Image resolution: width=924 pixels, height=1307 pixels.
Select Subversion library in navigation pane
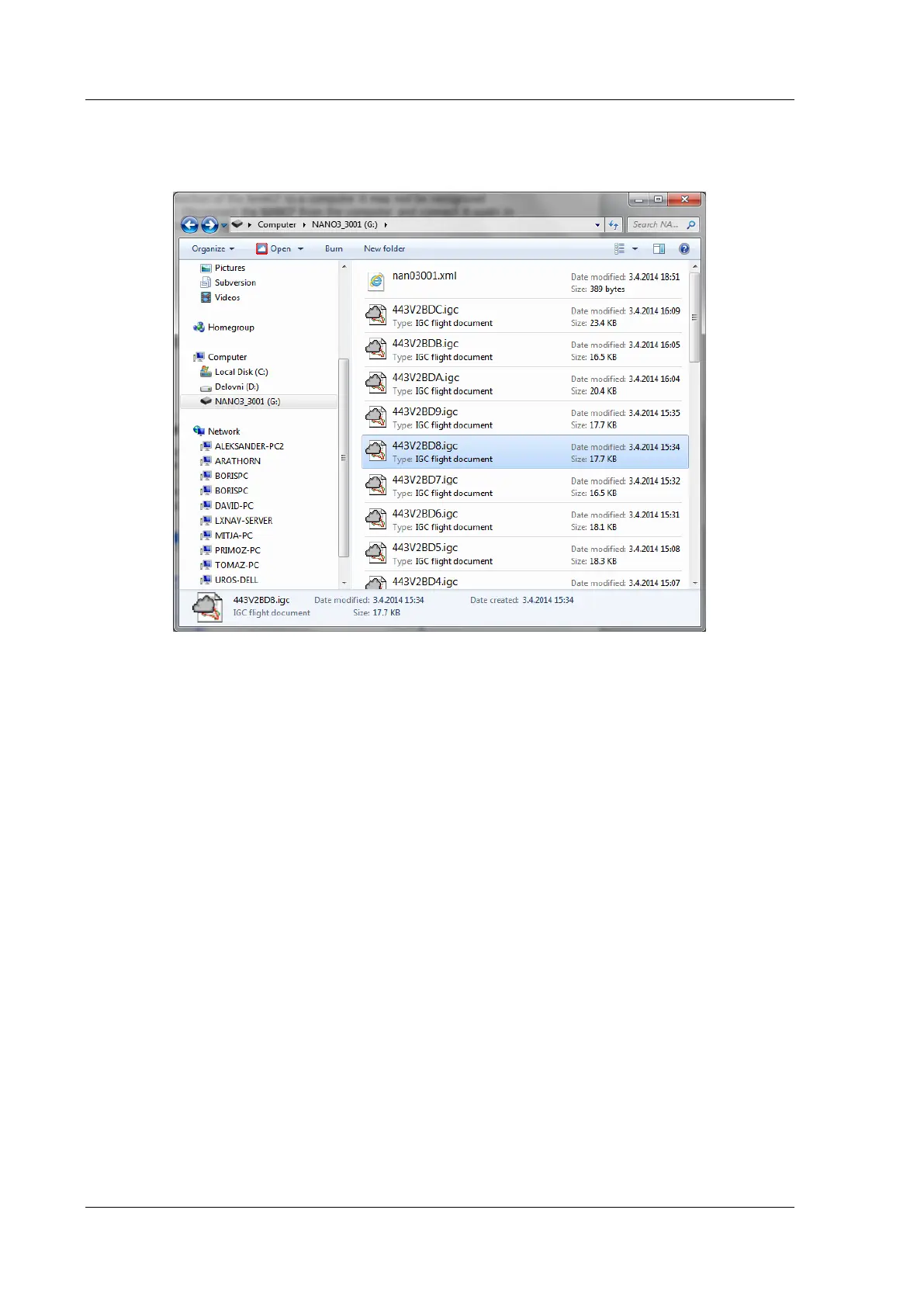tap(235, 283)
